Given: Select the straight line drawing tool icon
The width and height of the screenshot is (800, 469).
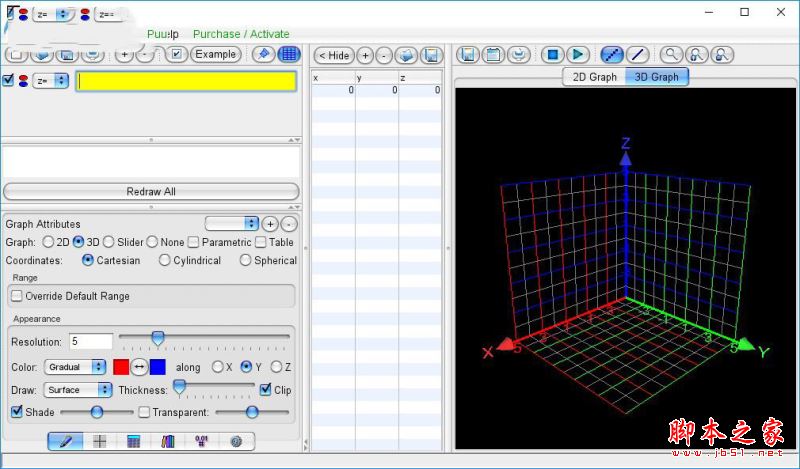Looking at the screenshot, I should (x=636, y=54).
